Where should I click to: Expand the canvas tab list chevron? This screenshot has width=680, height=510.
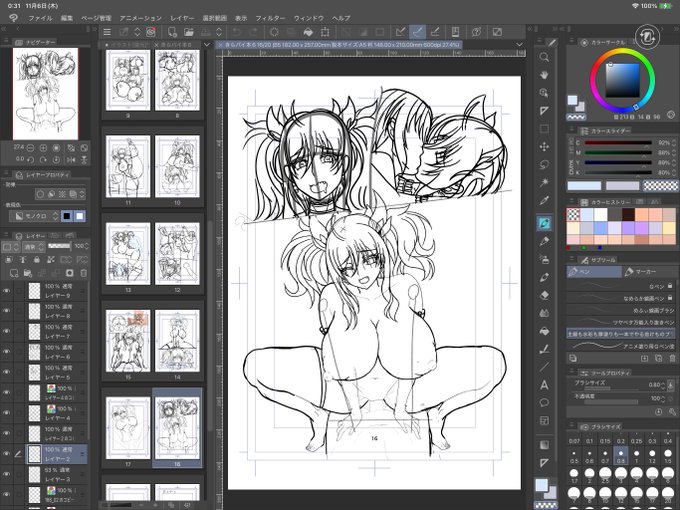[520, 44]
